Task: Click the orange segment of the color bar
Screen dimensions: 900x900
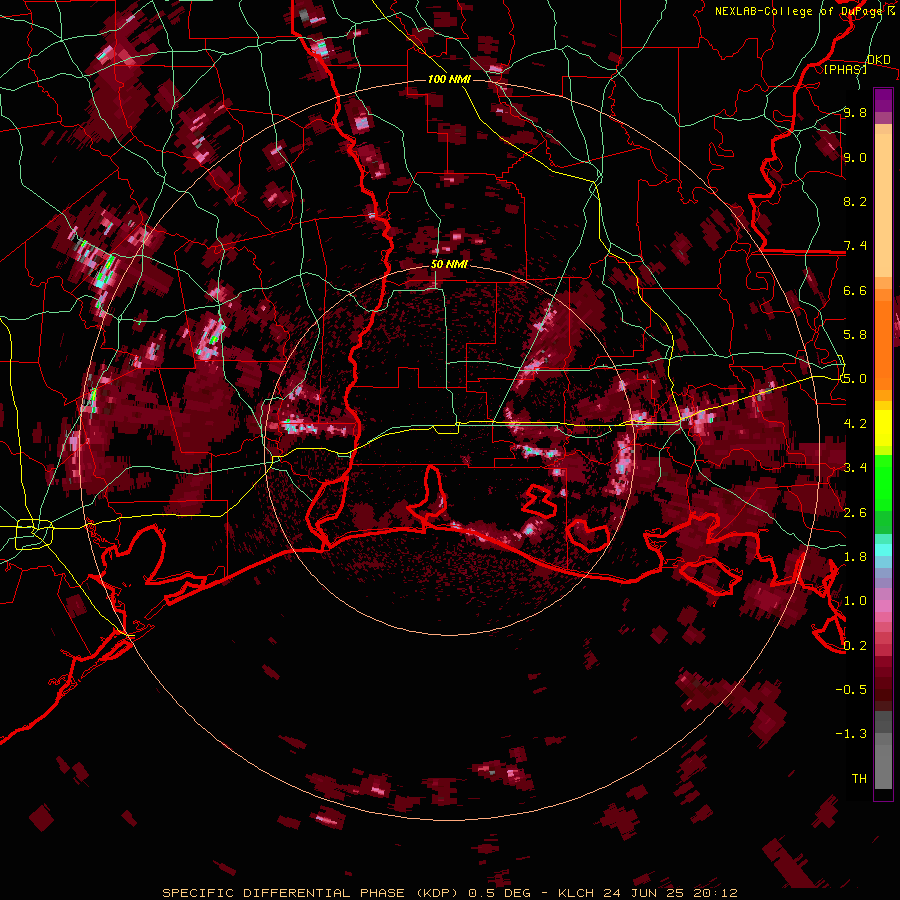Action: [883, 339]
